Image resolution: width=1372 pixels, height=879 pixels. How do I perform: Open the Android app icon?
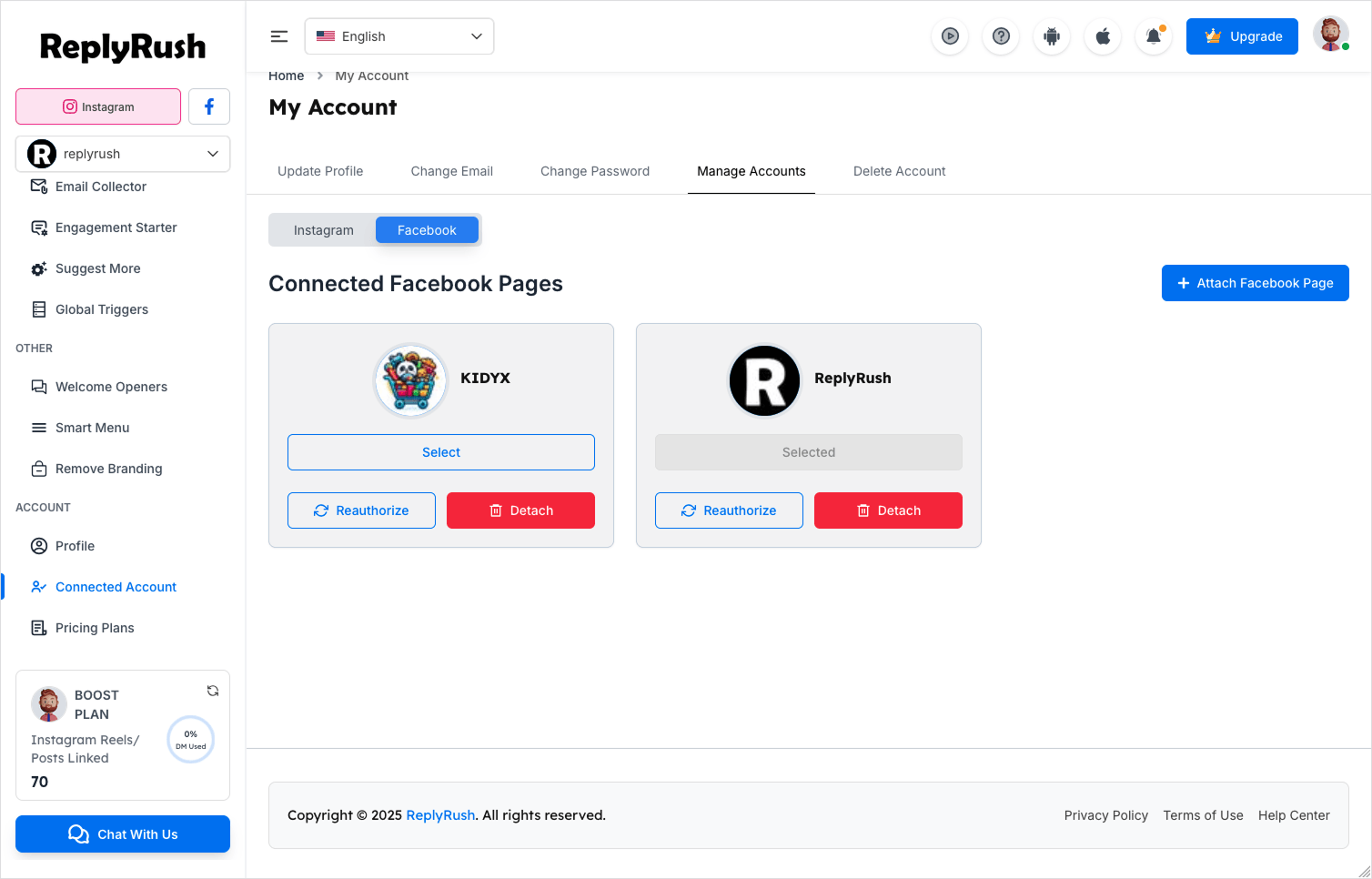(x=1052, y=36)
